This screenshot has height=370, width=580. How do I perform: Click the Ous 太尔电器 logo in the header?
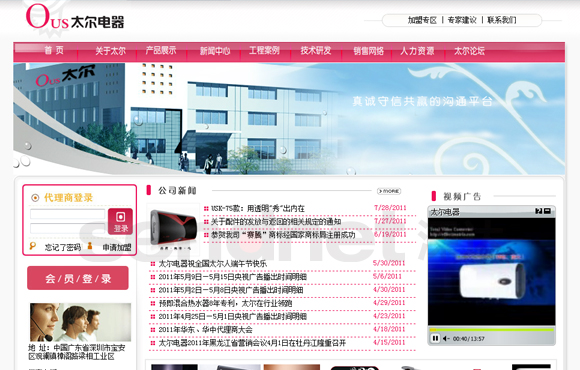click(75, 18)
